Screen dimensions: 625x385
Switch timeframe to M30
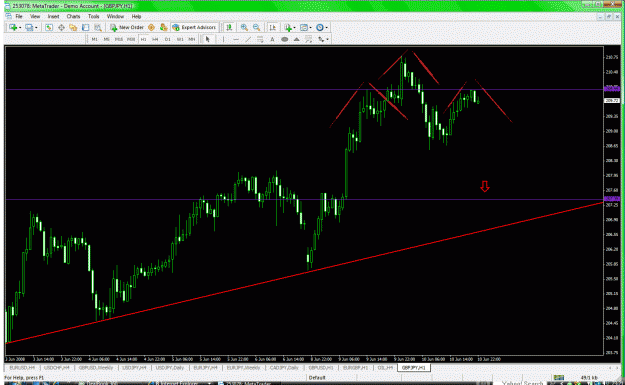[131, 39]
